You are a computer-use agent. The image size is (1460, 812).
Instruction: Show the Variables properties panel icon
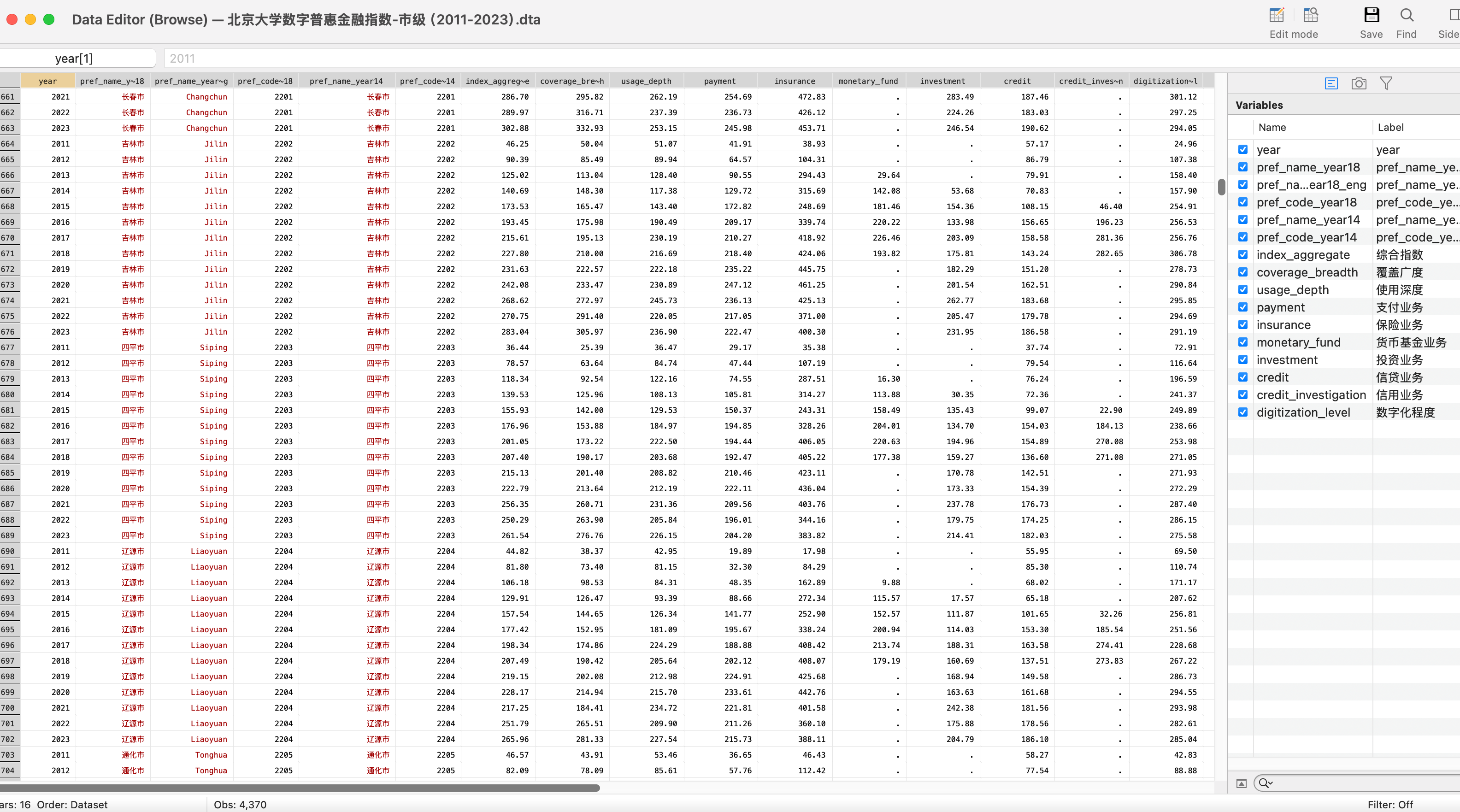tap(1331, 84)
